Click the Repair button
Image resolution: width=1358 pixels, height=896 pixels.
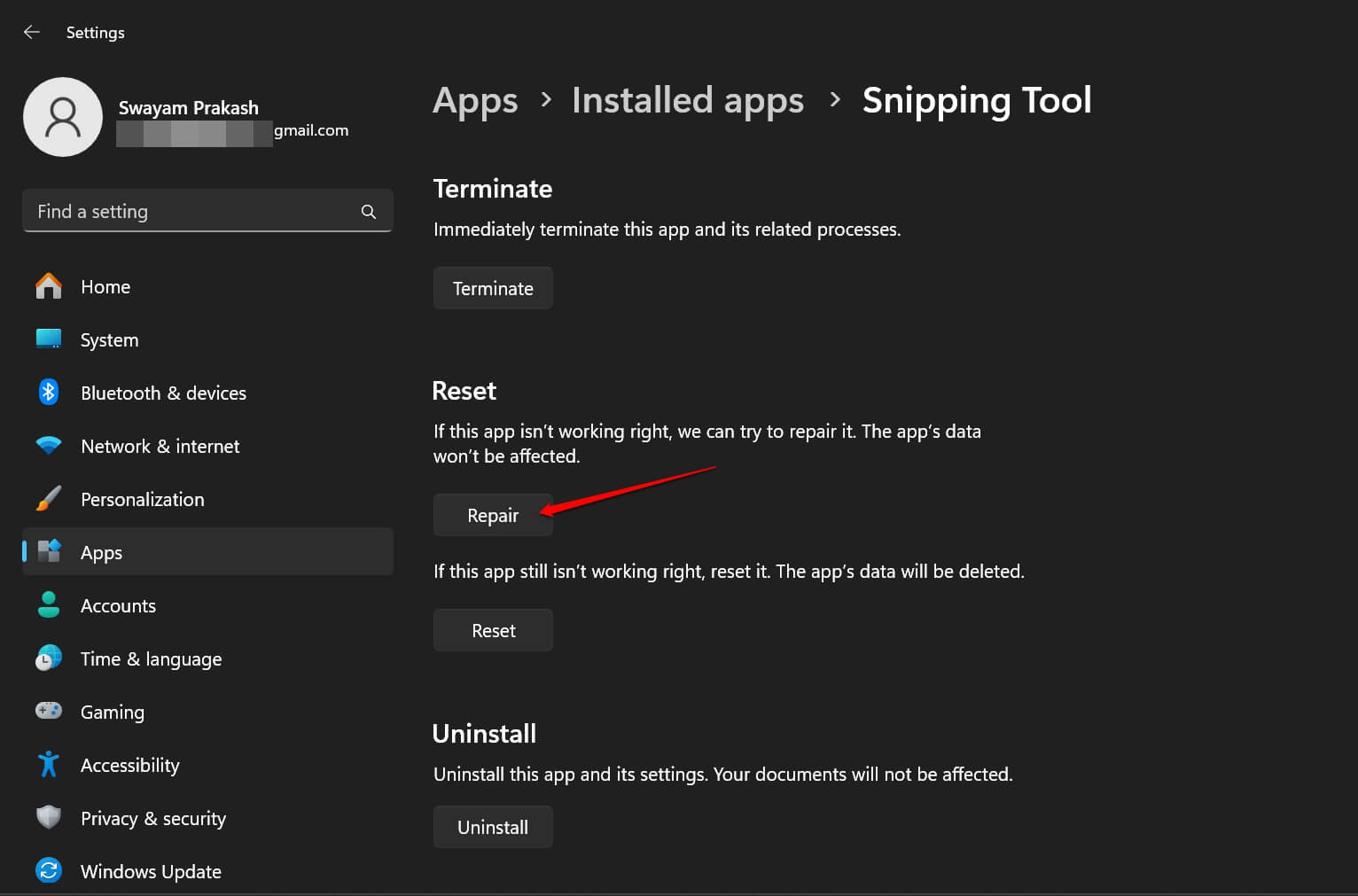tap(493, 514)
